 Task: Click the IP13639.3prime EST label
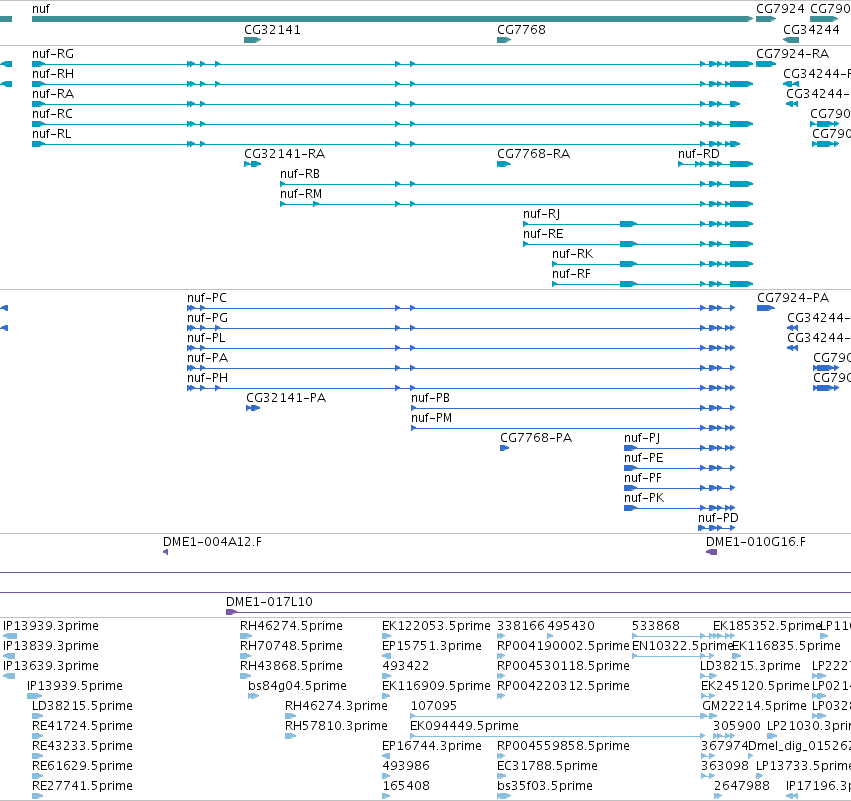click(x=51, y=666)
